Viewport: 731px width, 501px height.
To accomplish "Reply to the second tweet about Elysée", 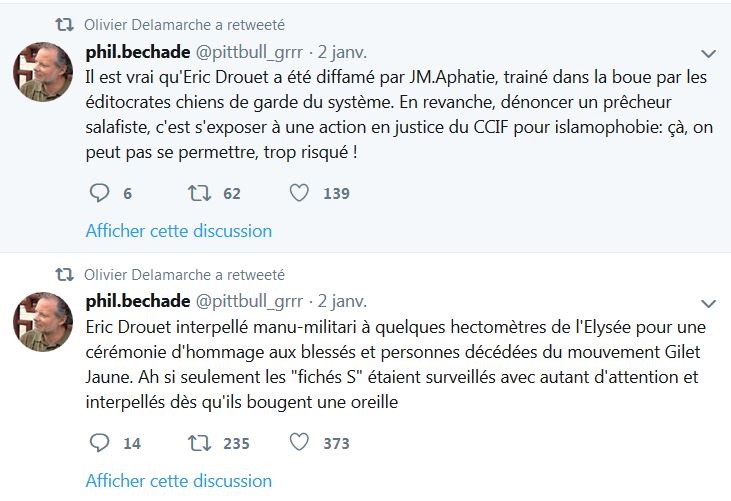I will coord(99,443).
